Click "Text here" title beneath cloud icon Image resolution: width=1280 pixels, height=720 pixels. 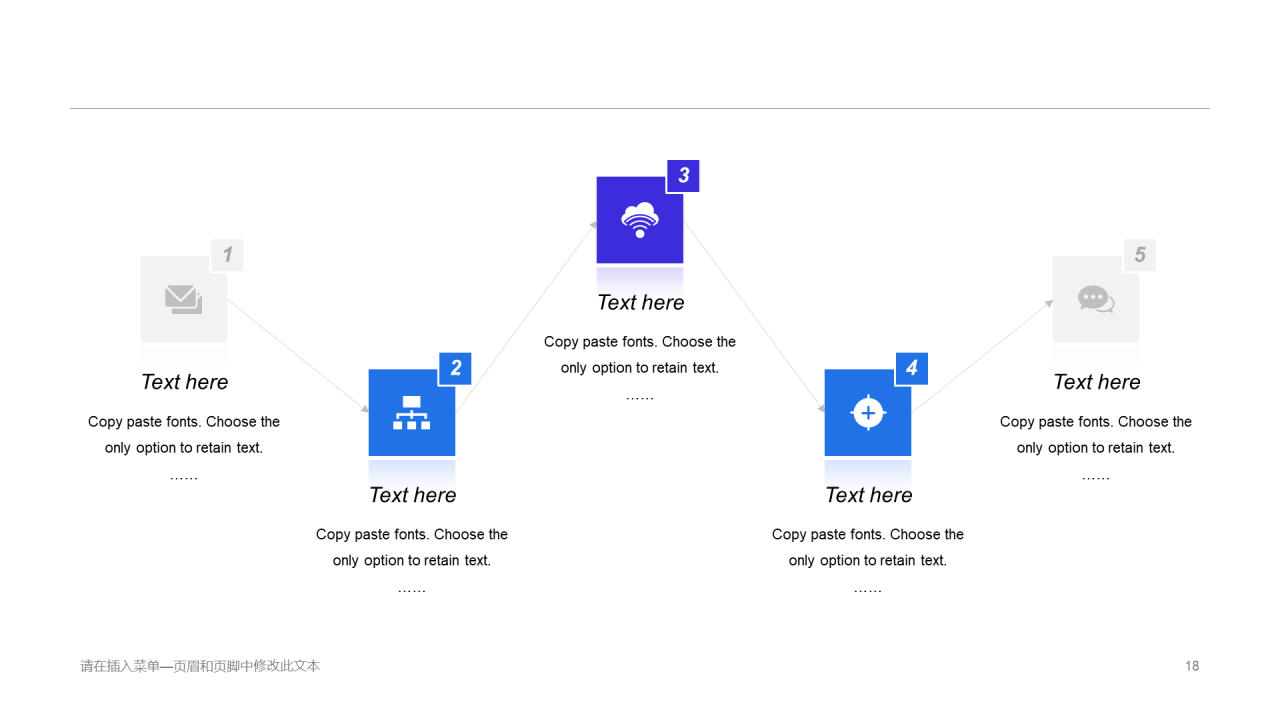pos(640,303)
